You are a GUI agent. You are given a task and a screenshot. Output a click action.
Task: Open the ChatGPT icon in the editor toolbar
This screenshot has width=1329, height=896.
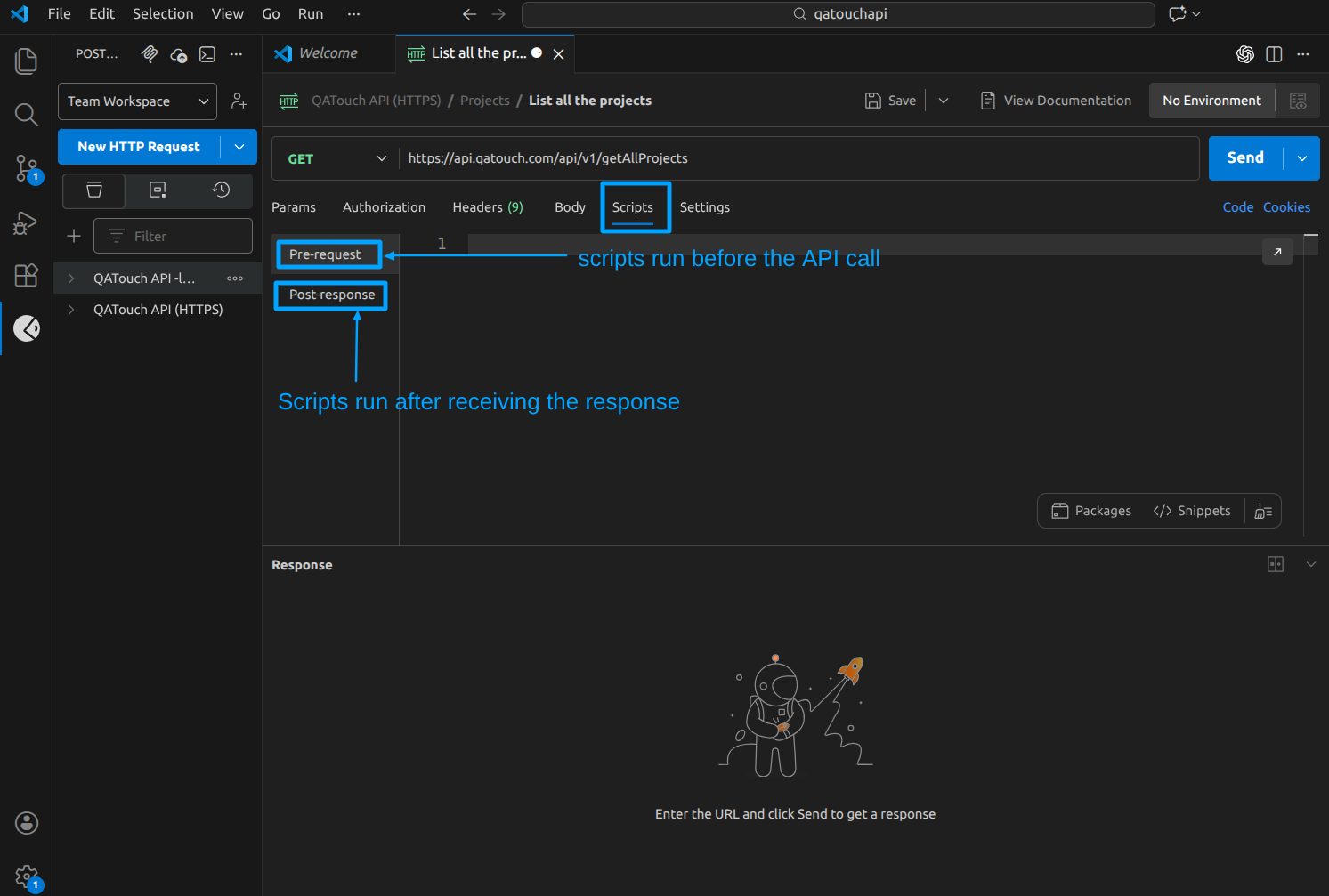pyautogui.click(x=1244, y=54)
